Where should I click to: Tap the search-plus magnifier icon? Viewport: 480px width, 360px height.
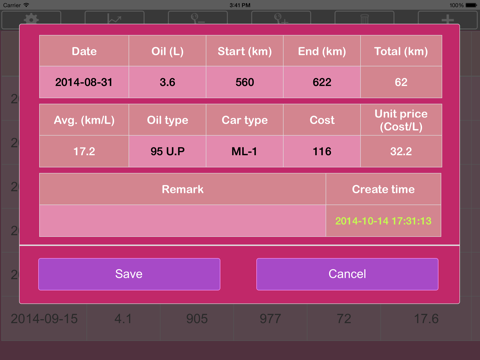(281, 19)
